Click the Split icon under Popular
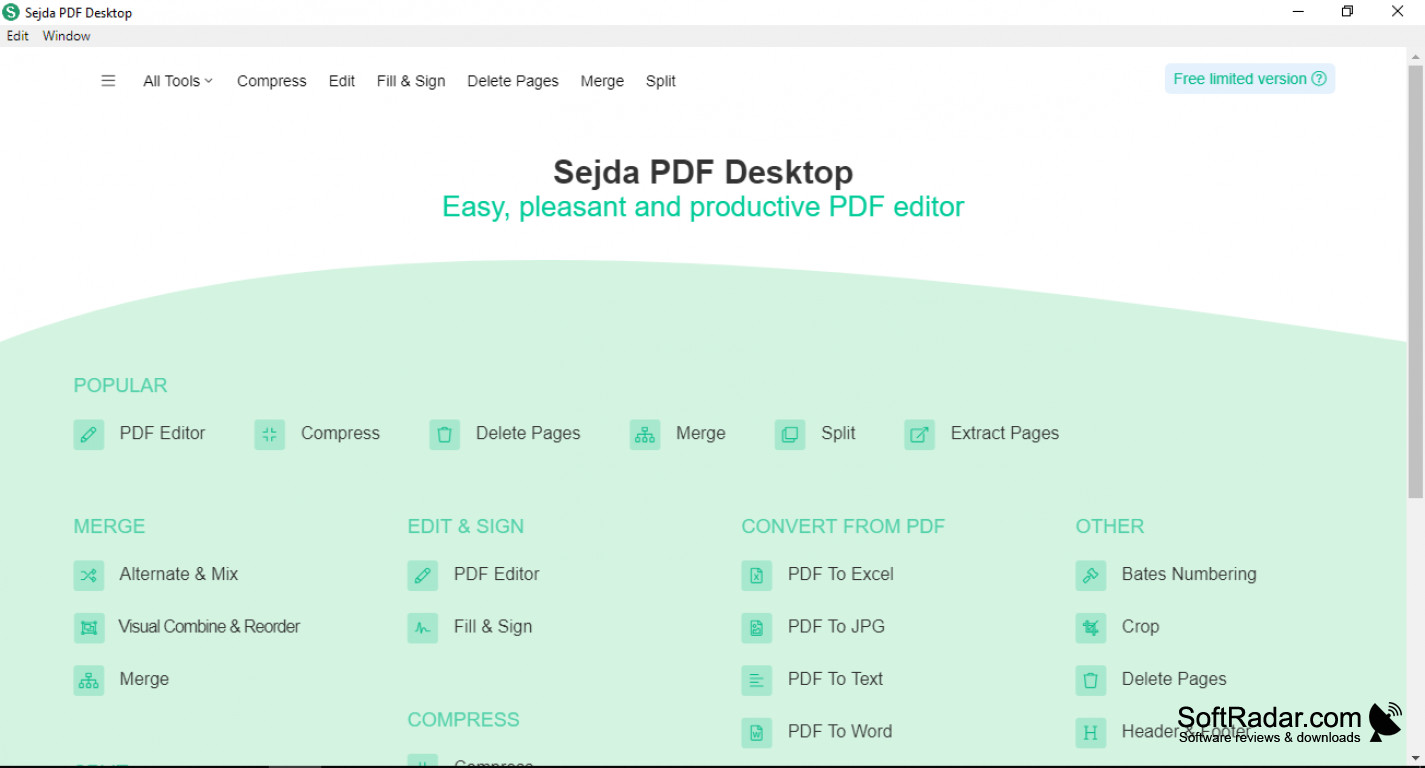The width and height of the screenshot is (1425, 768). (790, 434)
